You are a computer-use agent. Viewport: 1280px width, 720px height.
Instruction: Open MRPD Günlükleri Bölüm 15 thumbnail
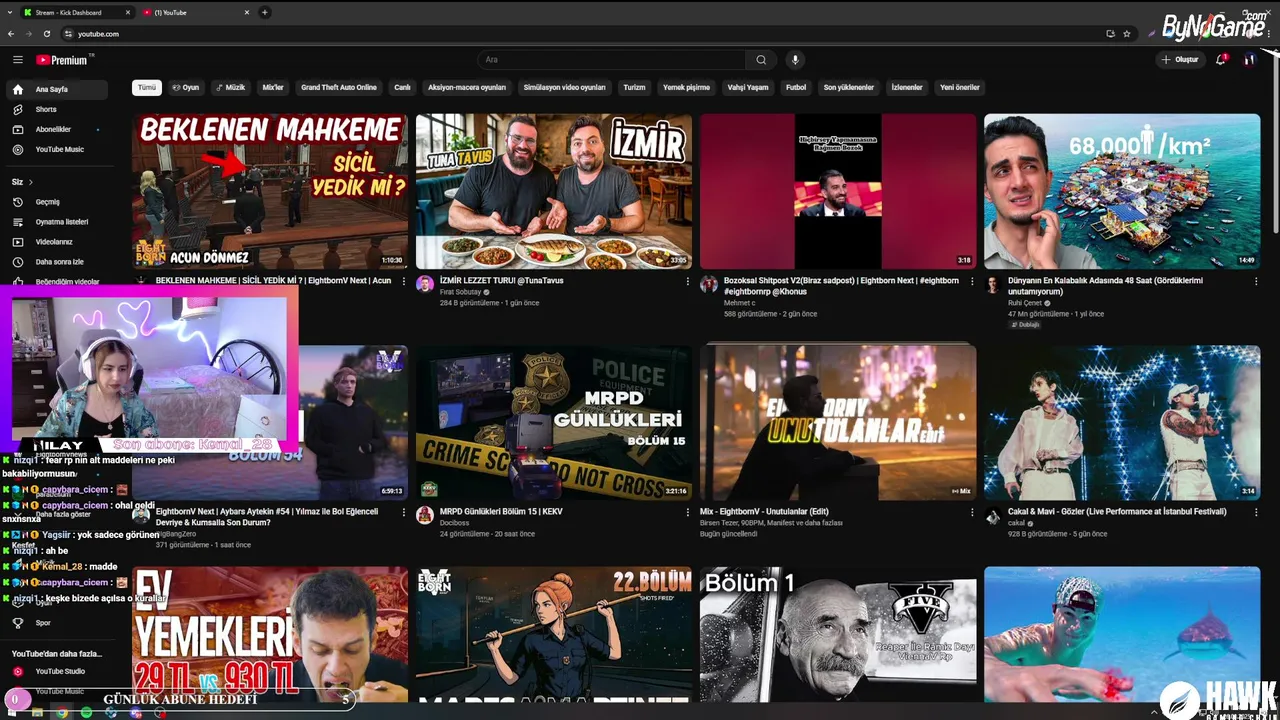(554, 422)
